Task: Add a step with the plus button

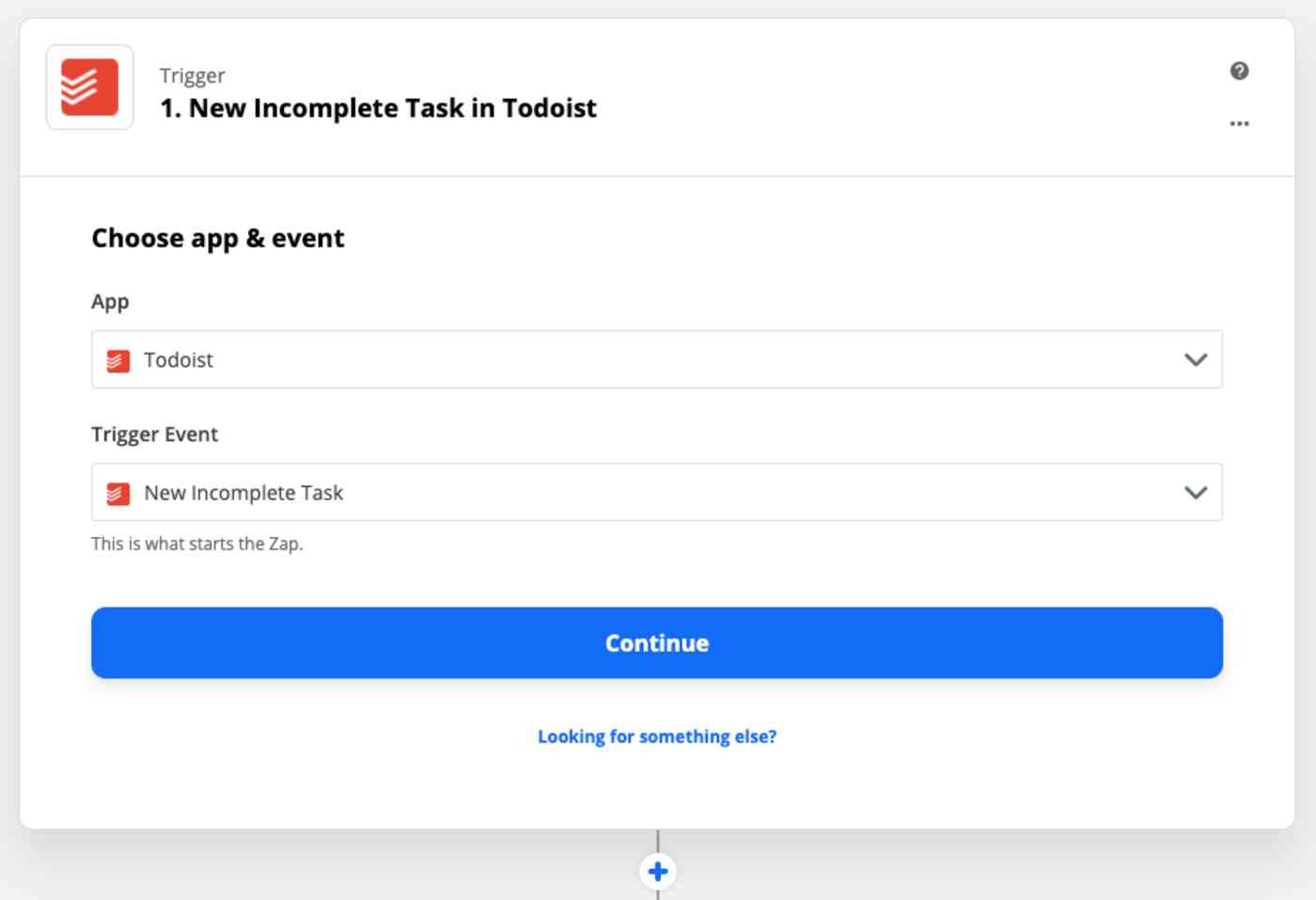Action: click(x=658, y=871)
